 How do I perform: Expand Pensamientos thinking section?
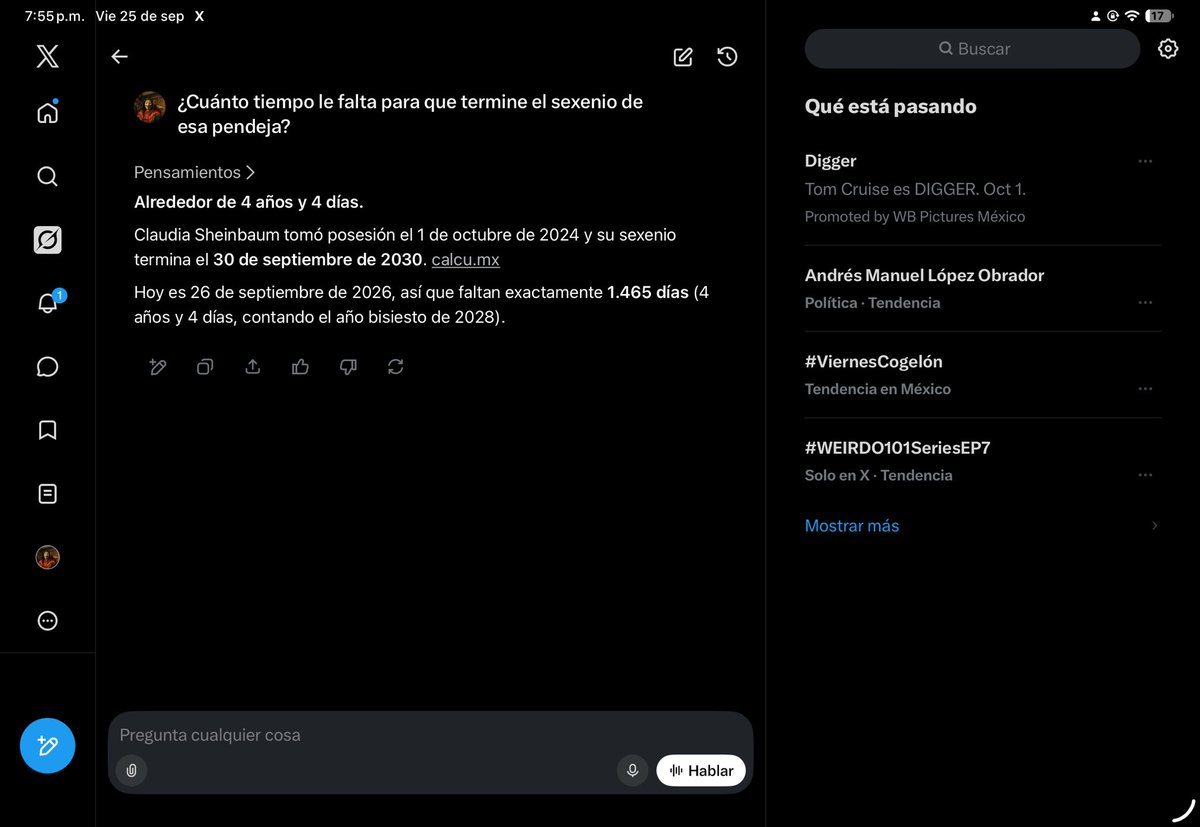pos(194,172)
